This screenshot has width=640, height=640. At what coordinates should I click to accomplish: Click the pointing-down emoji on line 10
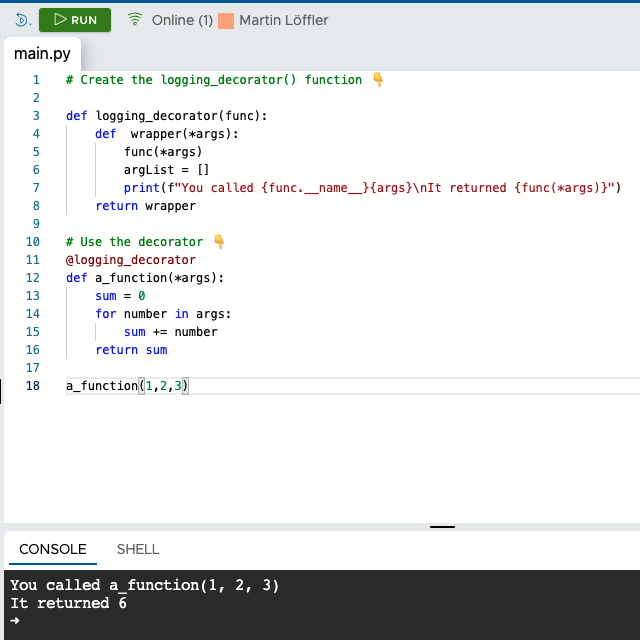click(x=219, y=241)
